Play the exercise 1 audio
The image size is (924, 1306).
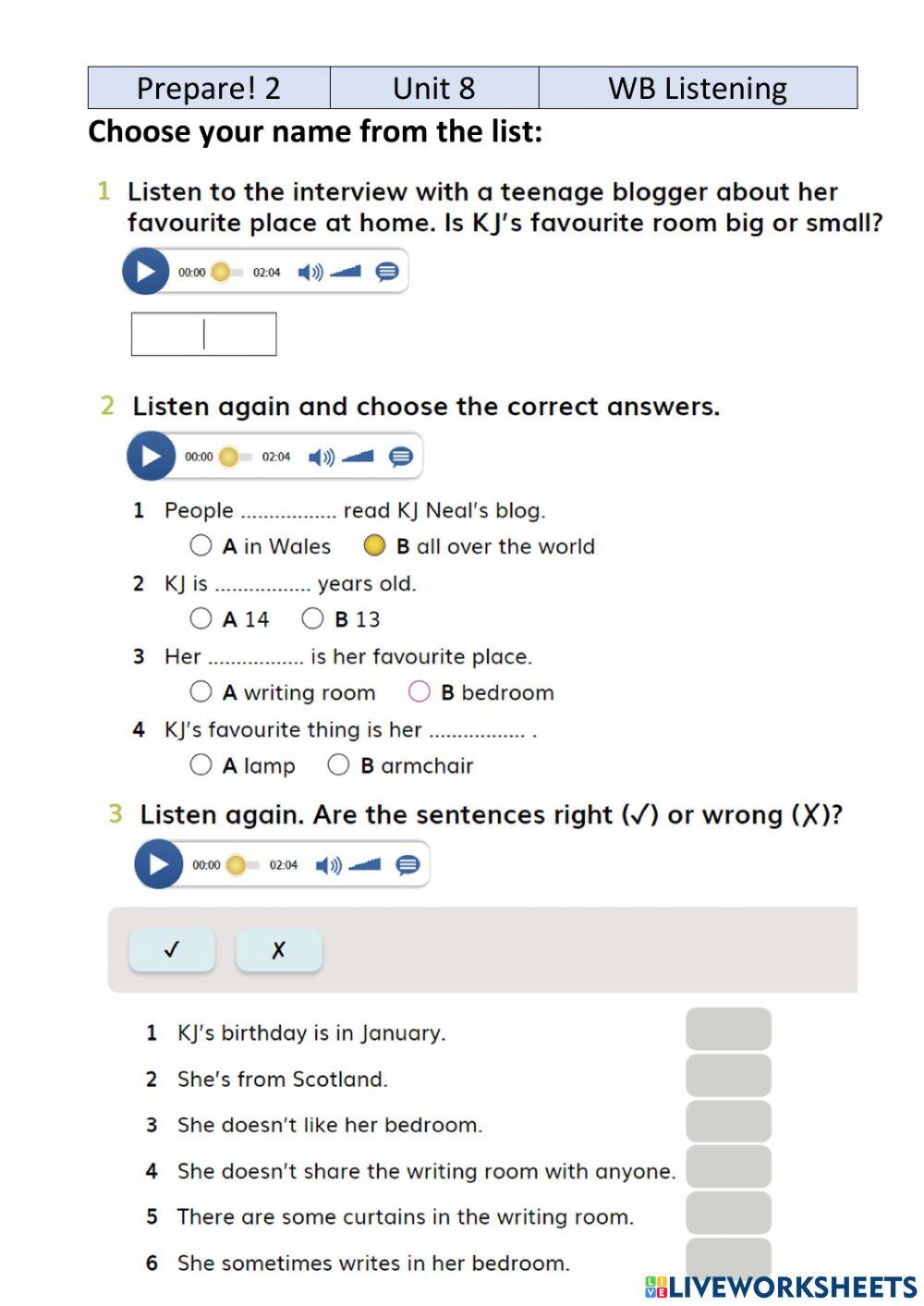(x=146, y=272)
